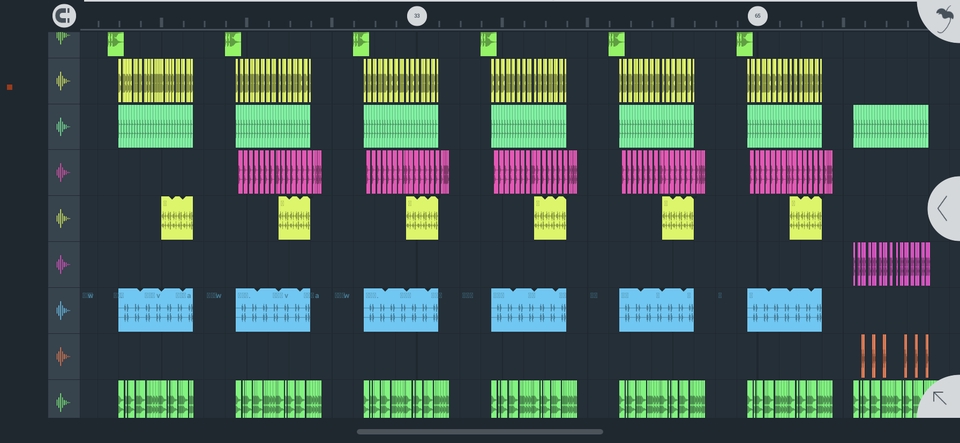Image resolution: width=960 pixels, height=443 pixels.
Task: Select the first bright yellow notched clip
Action: (177, 218)
